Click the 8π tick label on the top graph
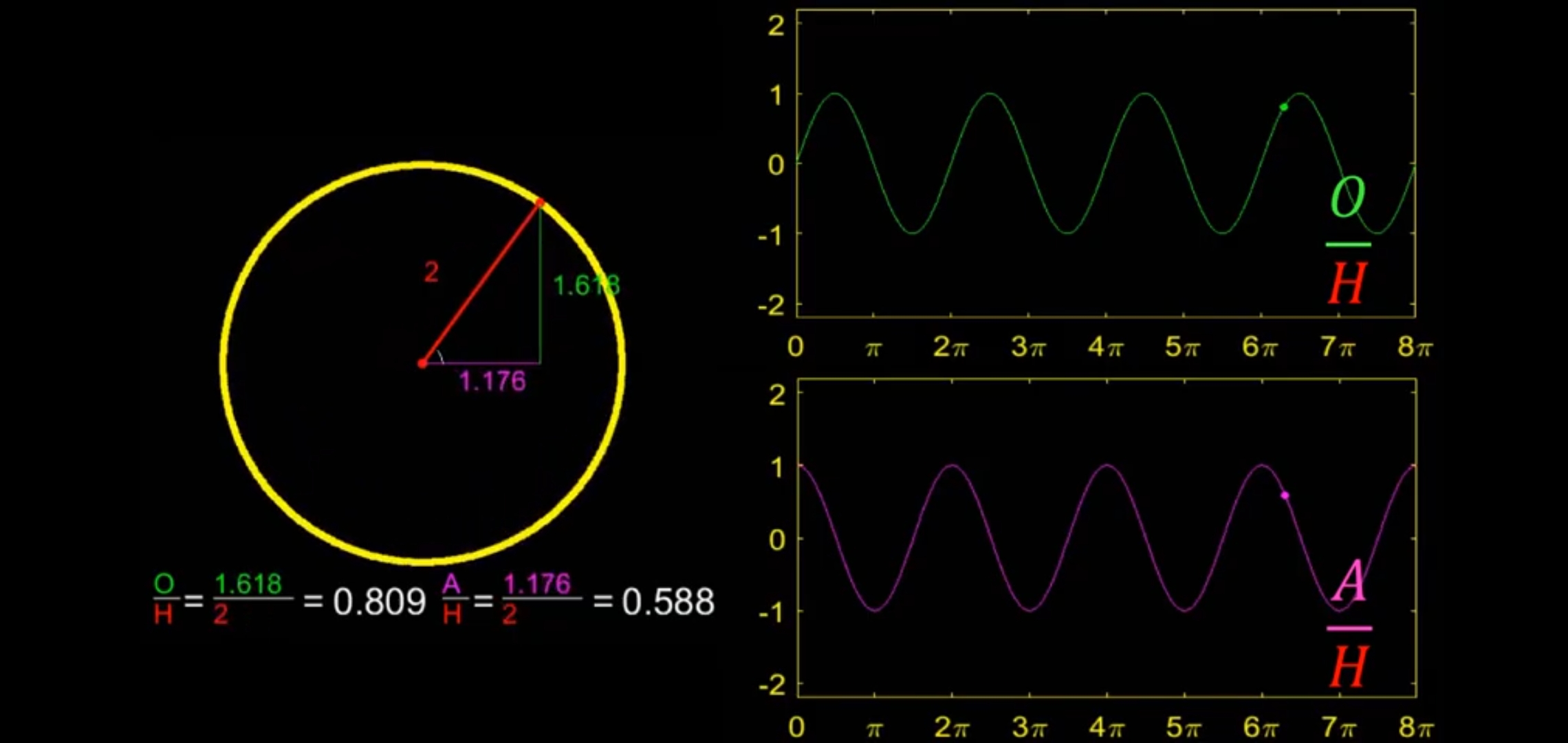 [x=1415, y=347]
